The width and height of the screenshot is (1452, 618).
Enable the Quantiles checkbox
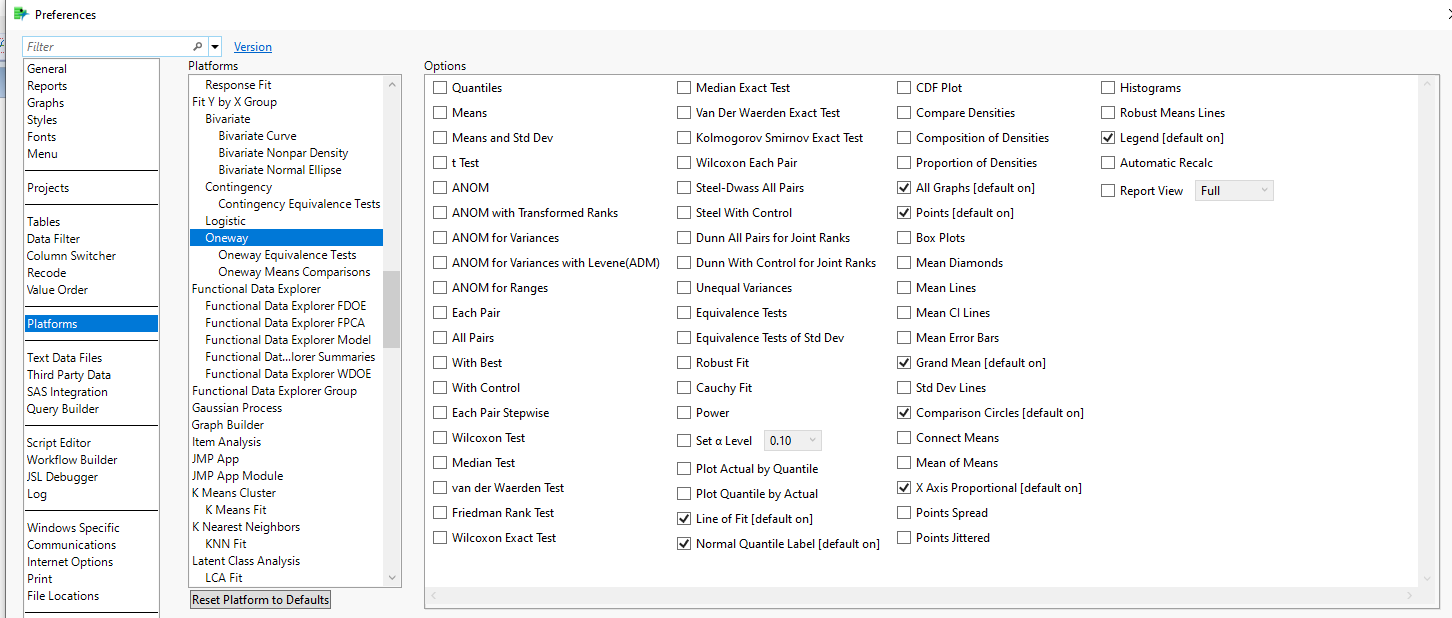click(440, 88)
